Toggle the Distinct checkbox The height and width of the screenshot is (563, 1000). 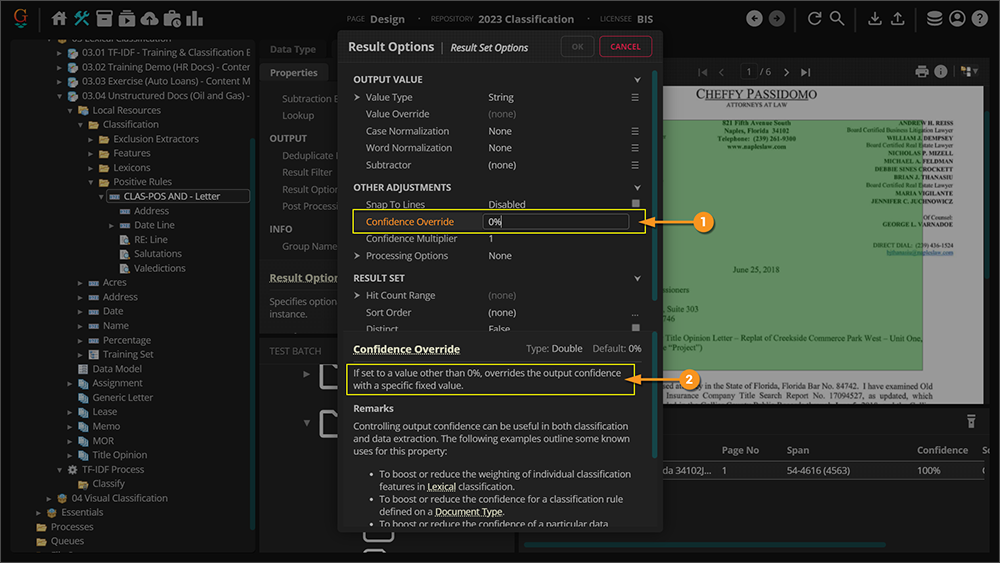coord(634,329)
